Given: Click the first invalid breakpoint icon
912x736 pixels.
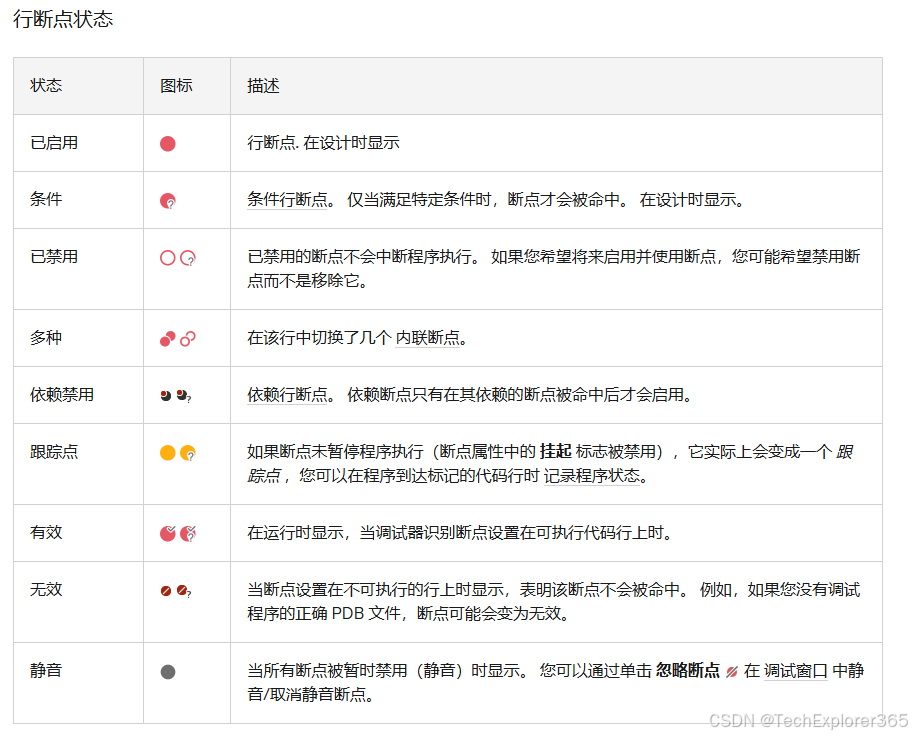Looking at the screenshot, I should (x=166, y=591).
